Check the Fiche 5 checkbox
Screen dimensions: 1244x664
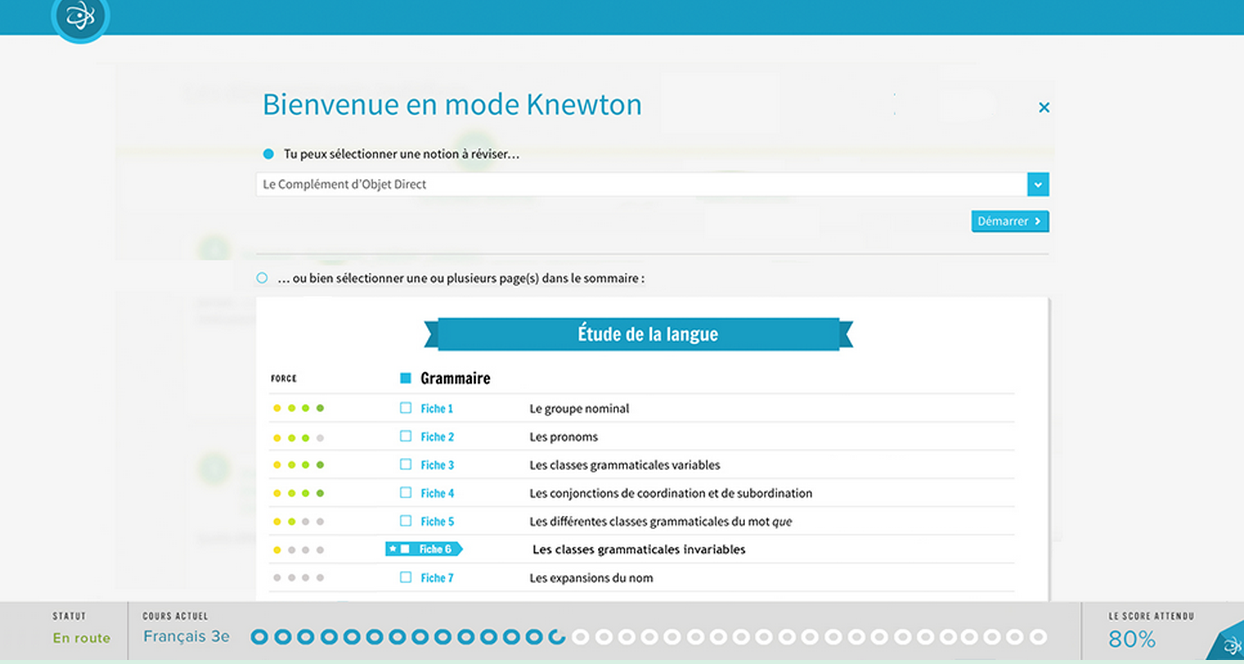click(x=406, y=521)
